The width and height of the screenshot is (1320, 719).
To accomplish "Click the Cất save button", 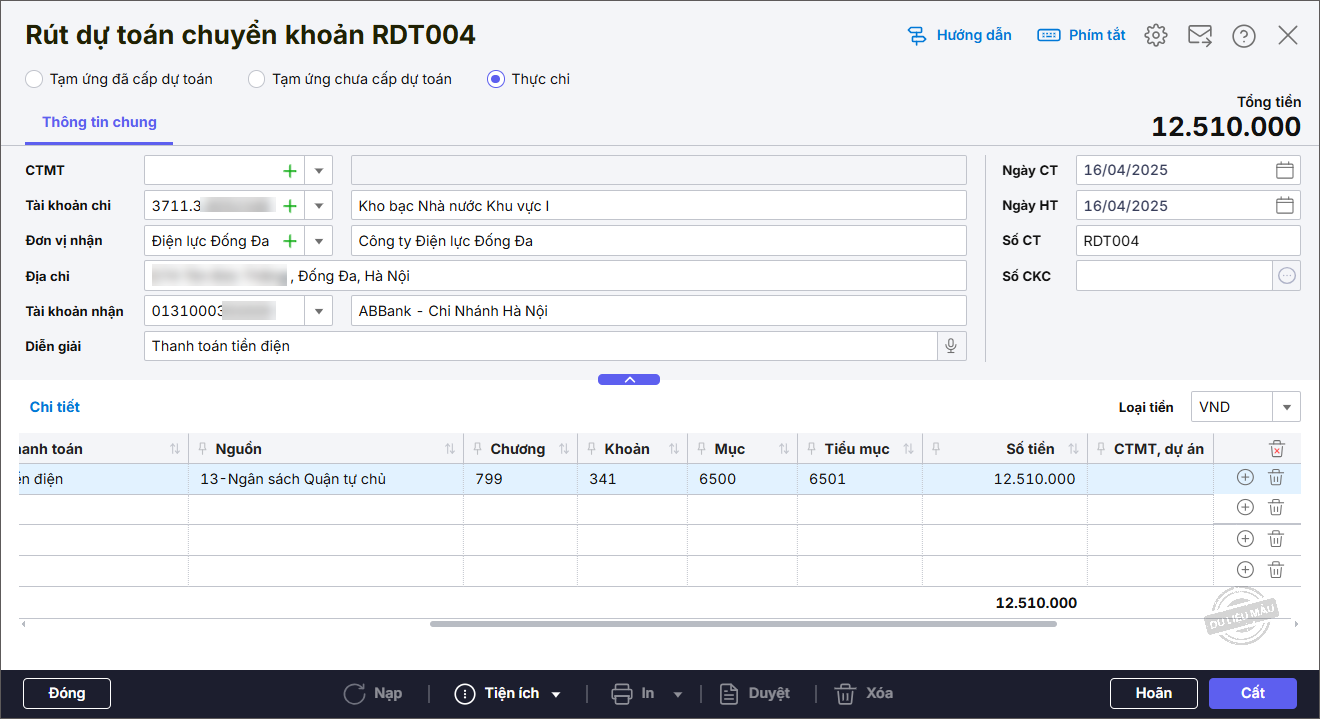I will (1252, 693).
